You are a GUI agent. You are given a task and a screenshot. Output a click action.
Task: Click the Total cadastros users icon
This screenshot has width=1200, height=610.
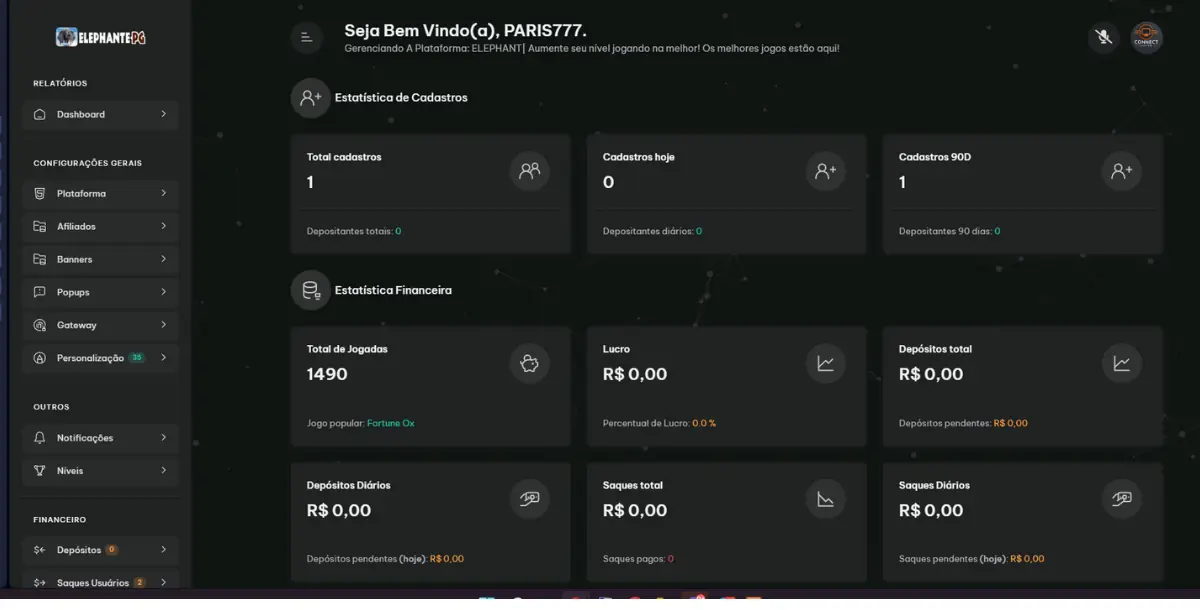pyautogui.click(x=529, y=171)
